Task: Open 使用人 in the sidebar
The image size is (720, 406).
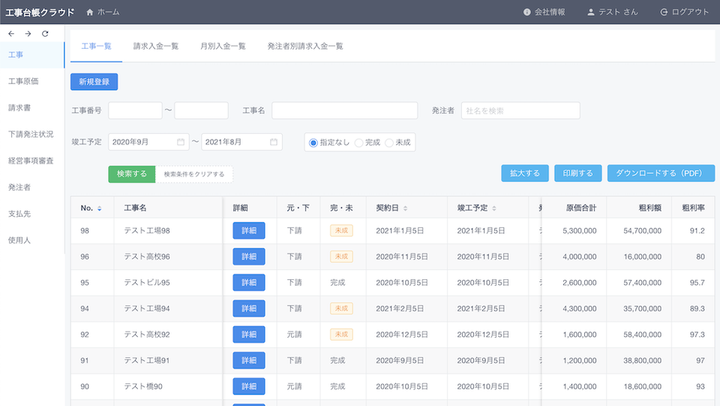Action: (32, 240)
